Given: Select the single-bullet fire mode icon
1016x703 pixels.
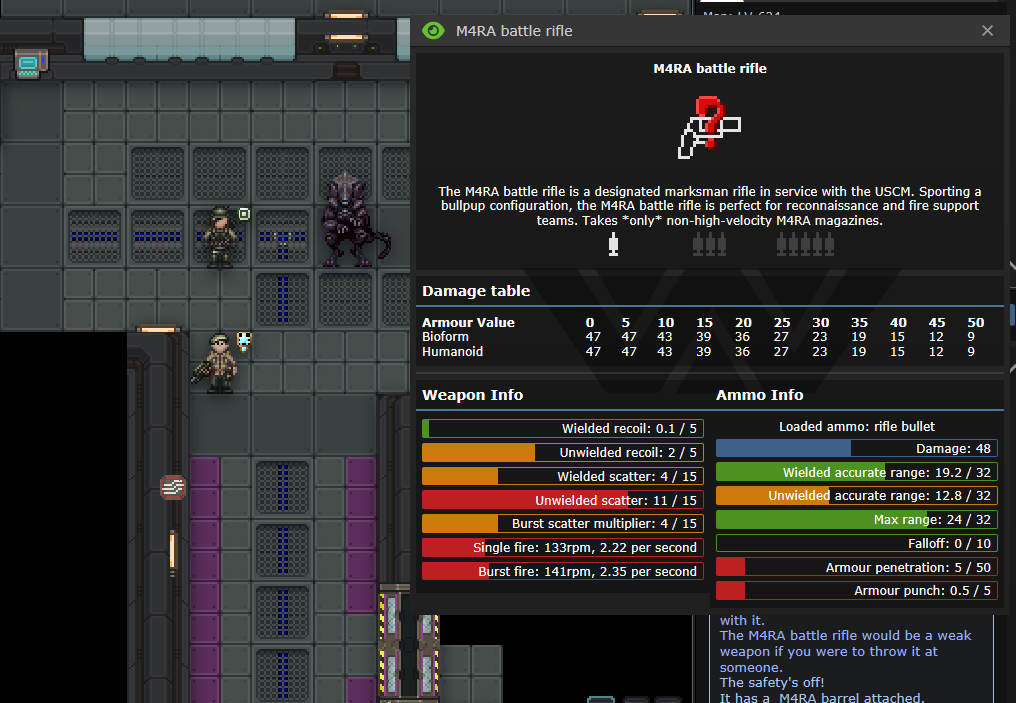Looking at the screenshot, I should [614, 244].
